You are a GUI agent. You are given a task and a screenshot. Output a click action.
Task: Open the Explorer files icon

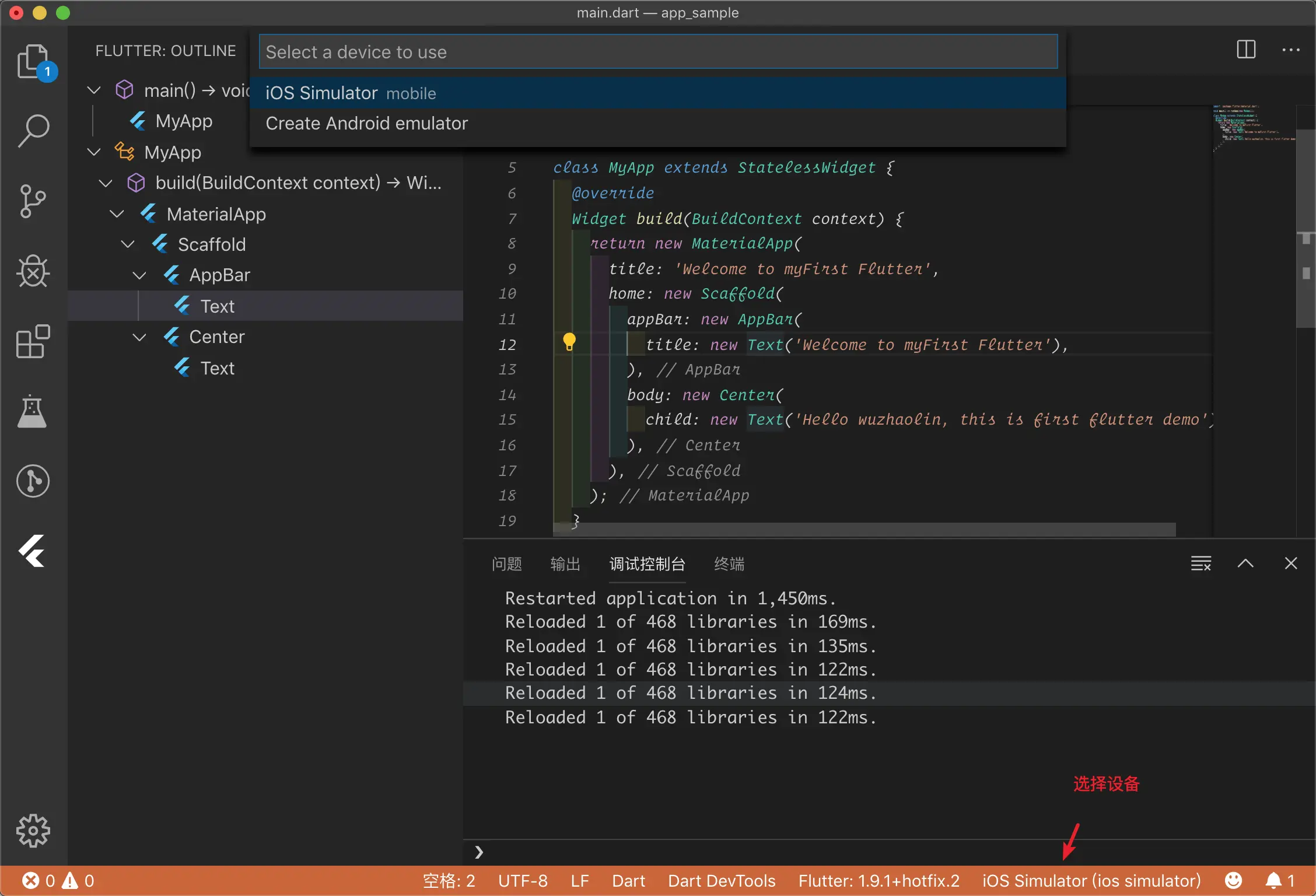[x=33, y=61]
